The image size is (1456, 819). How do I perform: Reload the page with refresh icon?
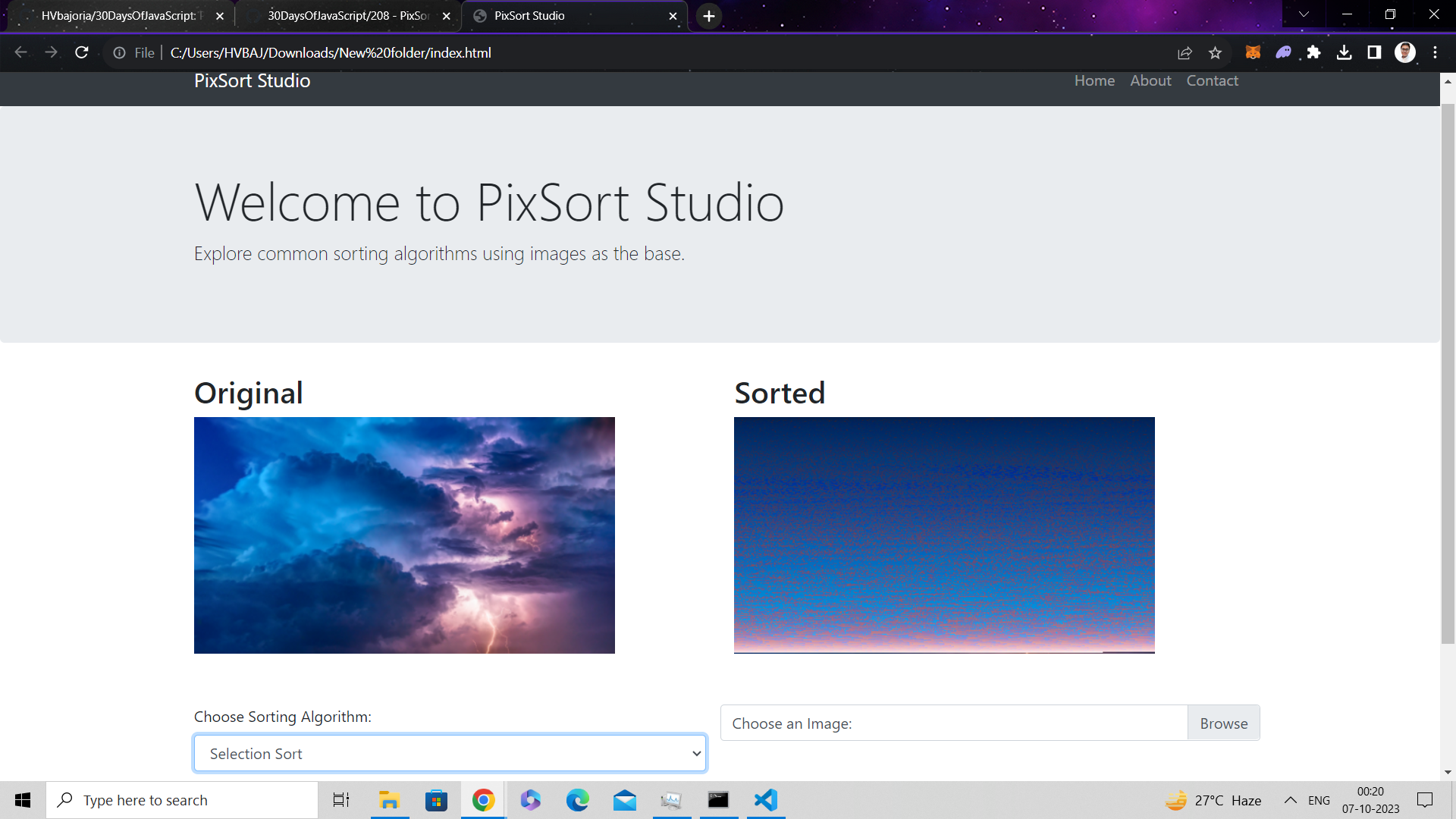(82, 52)
